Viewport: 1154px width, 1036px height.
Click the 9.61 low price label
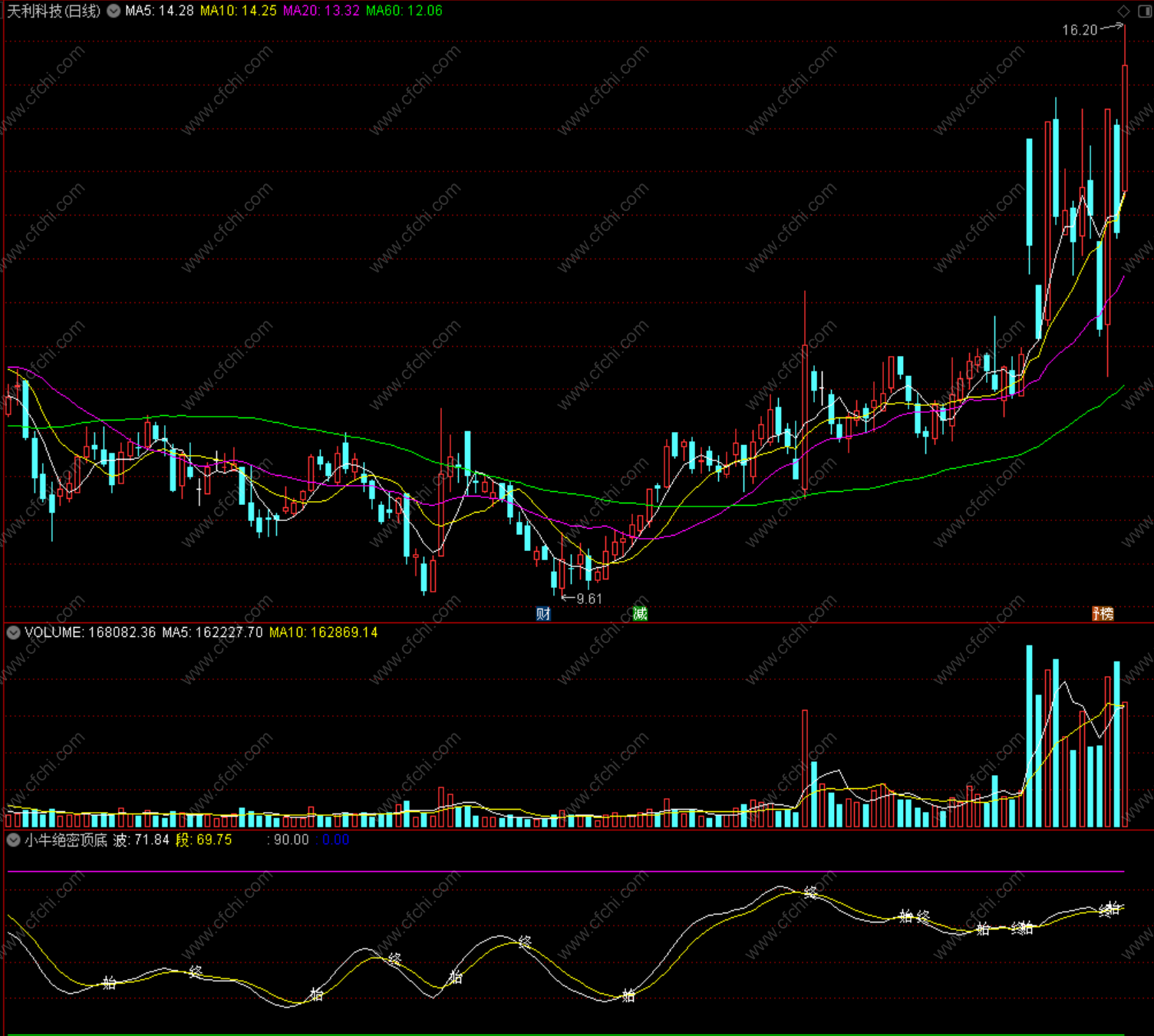pyautogui.click(x=589, y=599)
